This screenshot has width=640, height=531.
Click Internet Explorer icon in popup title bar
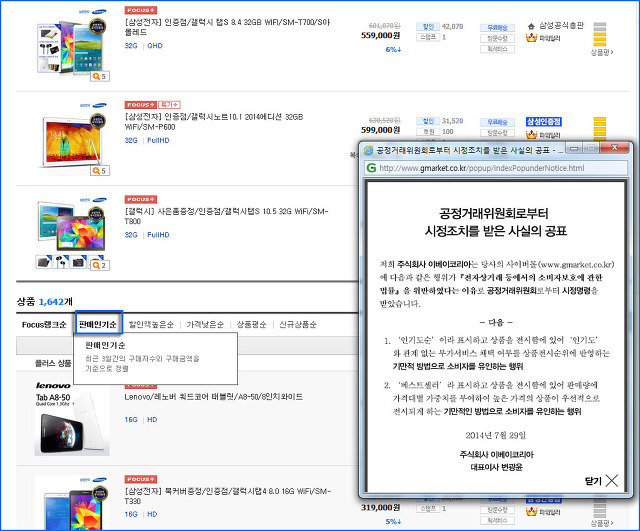coord(369,150)
